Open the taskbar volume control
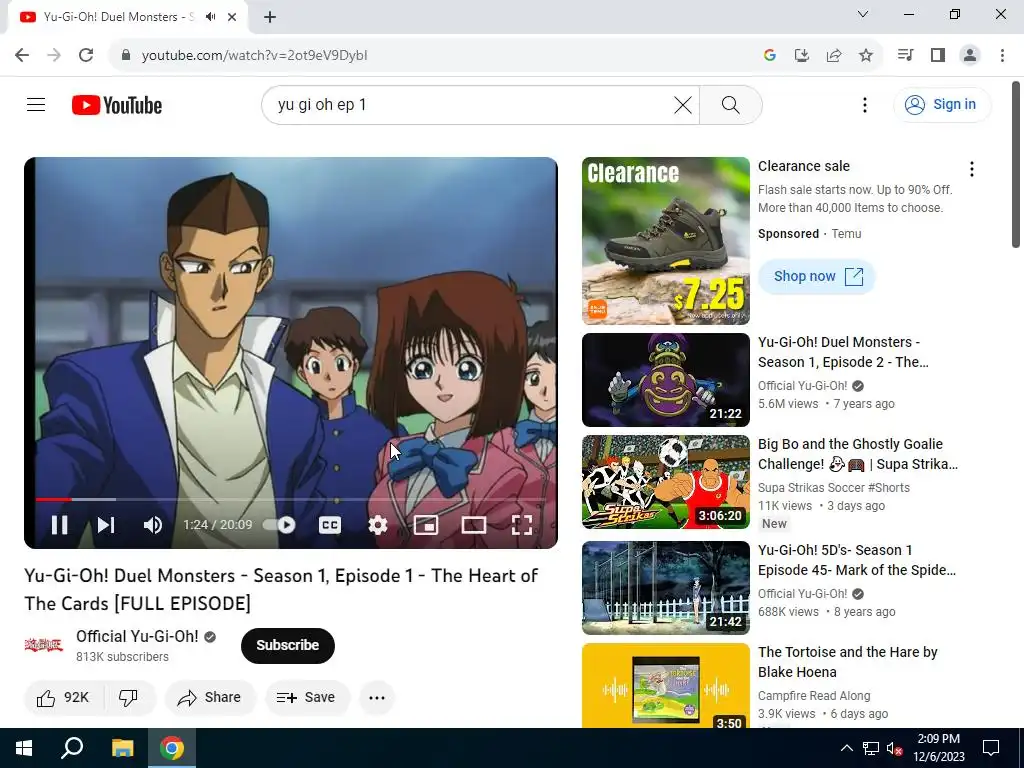 (894, 748)
